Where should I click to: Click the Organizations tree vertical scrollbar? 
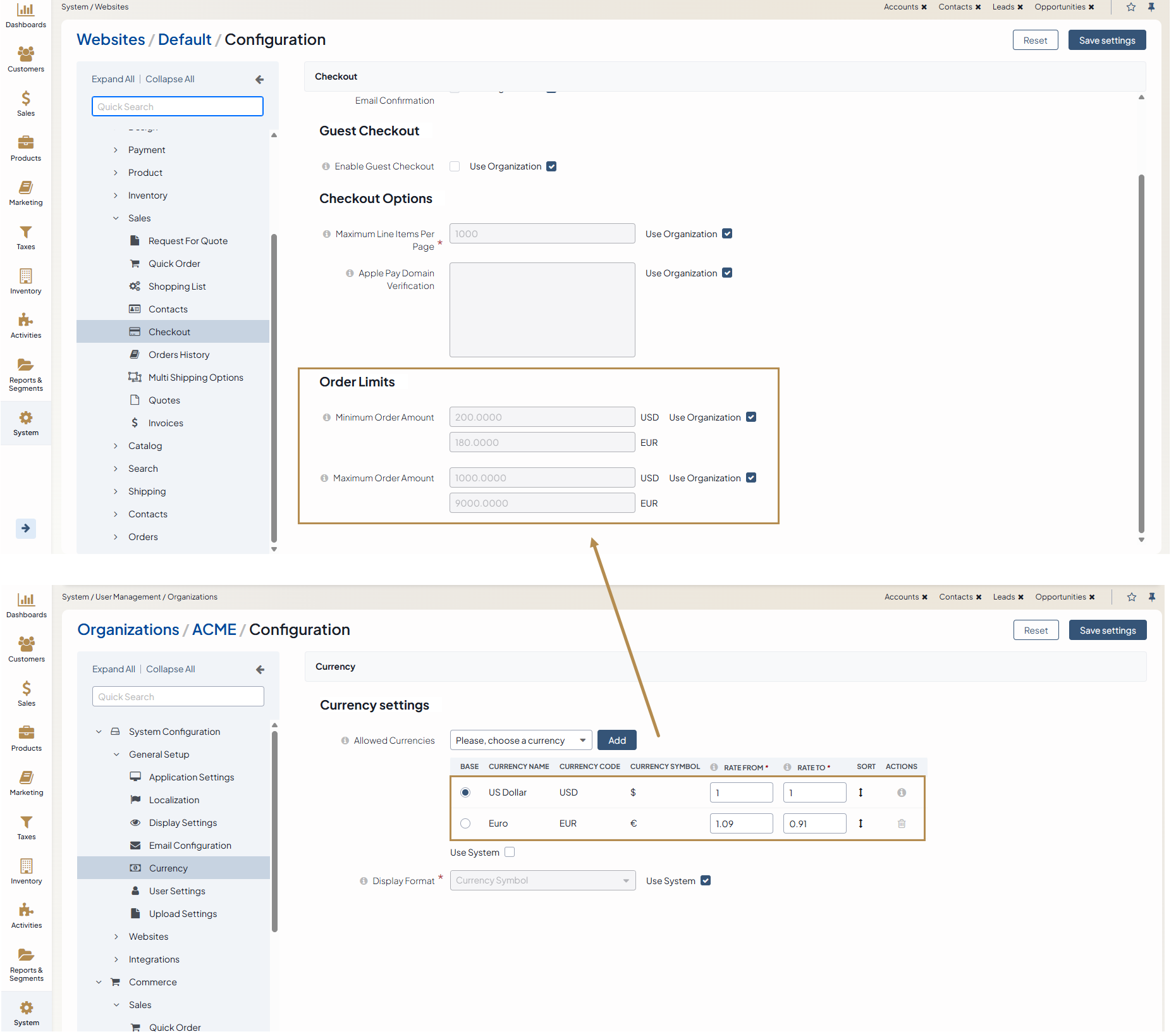(274, 831)
